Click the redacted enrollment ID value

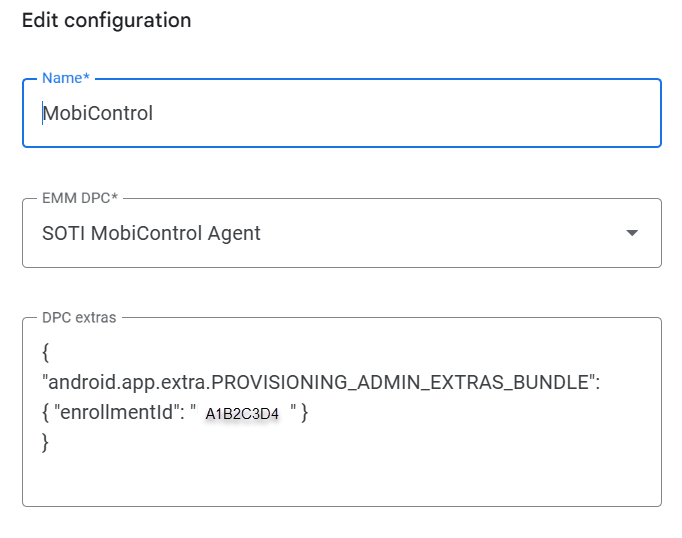coord(242,412)
